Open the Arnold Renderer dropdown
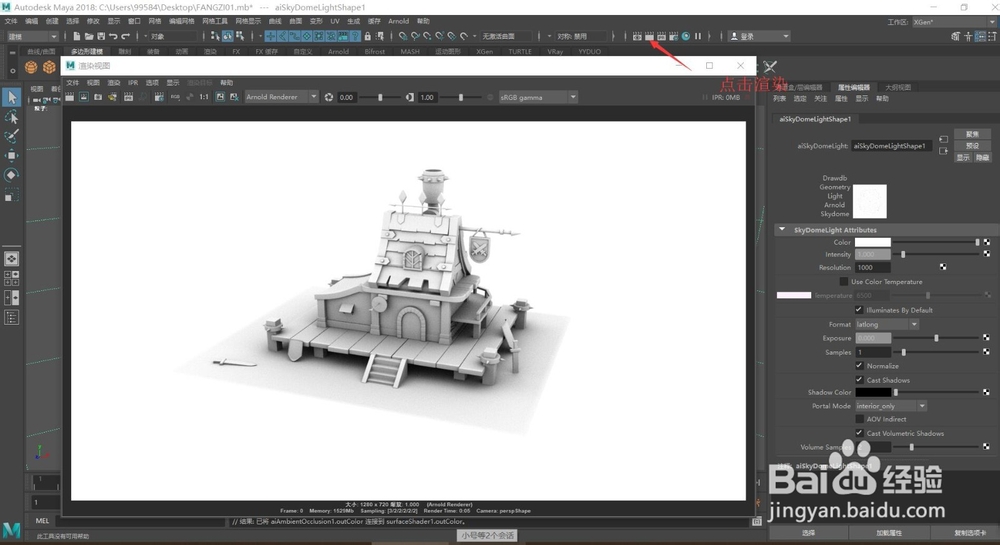This screenshot has width=1000, height=545. (281, 97)
